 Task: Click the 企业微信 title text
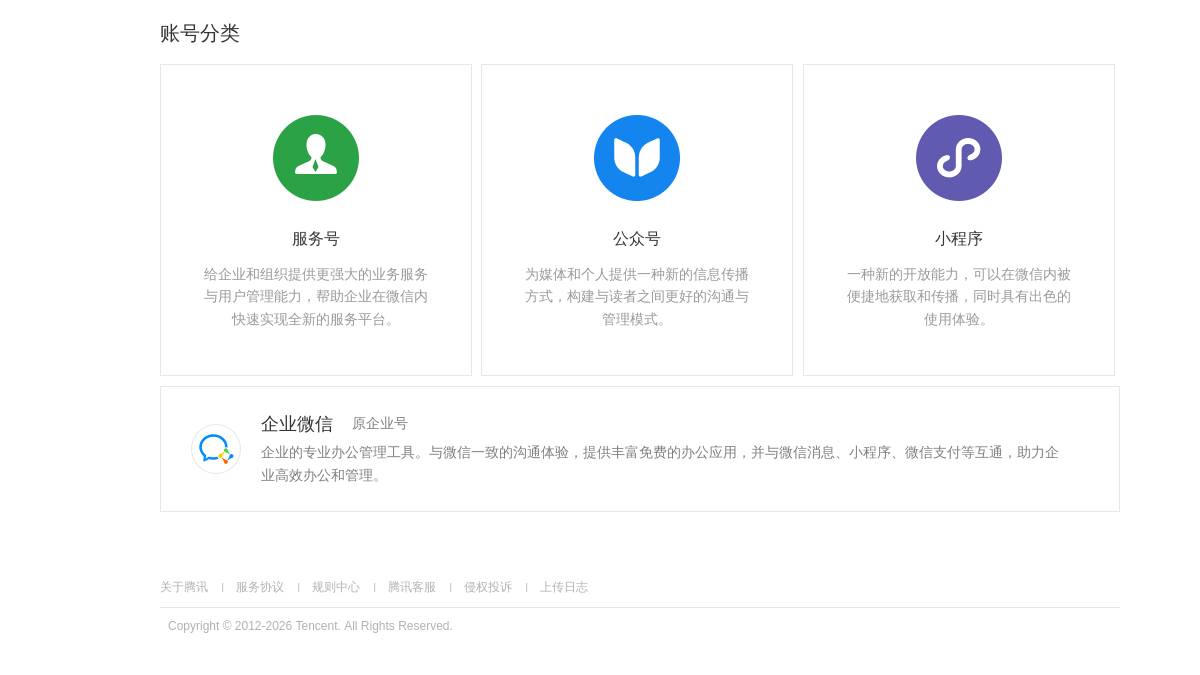click(x=297, y=424)
